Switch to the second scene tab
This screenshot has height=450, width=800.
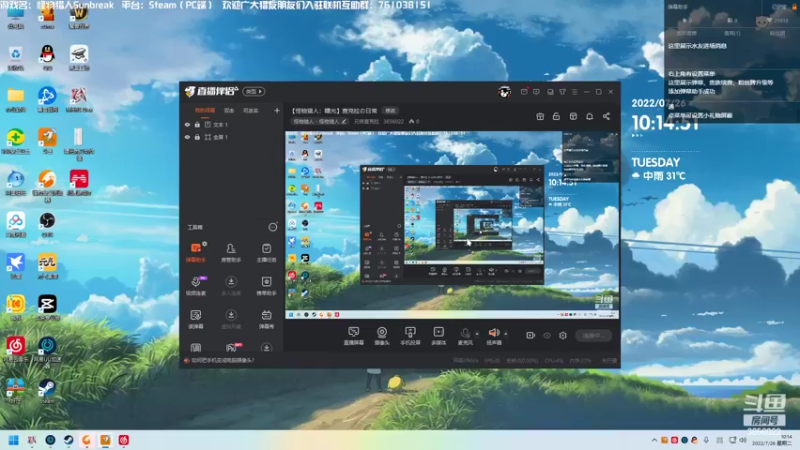coord(229,111)
